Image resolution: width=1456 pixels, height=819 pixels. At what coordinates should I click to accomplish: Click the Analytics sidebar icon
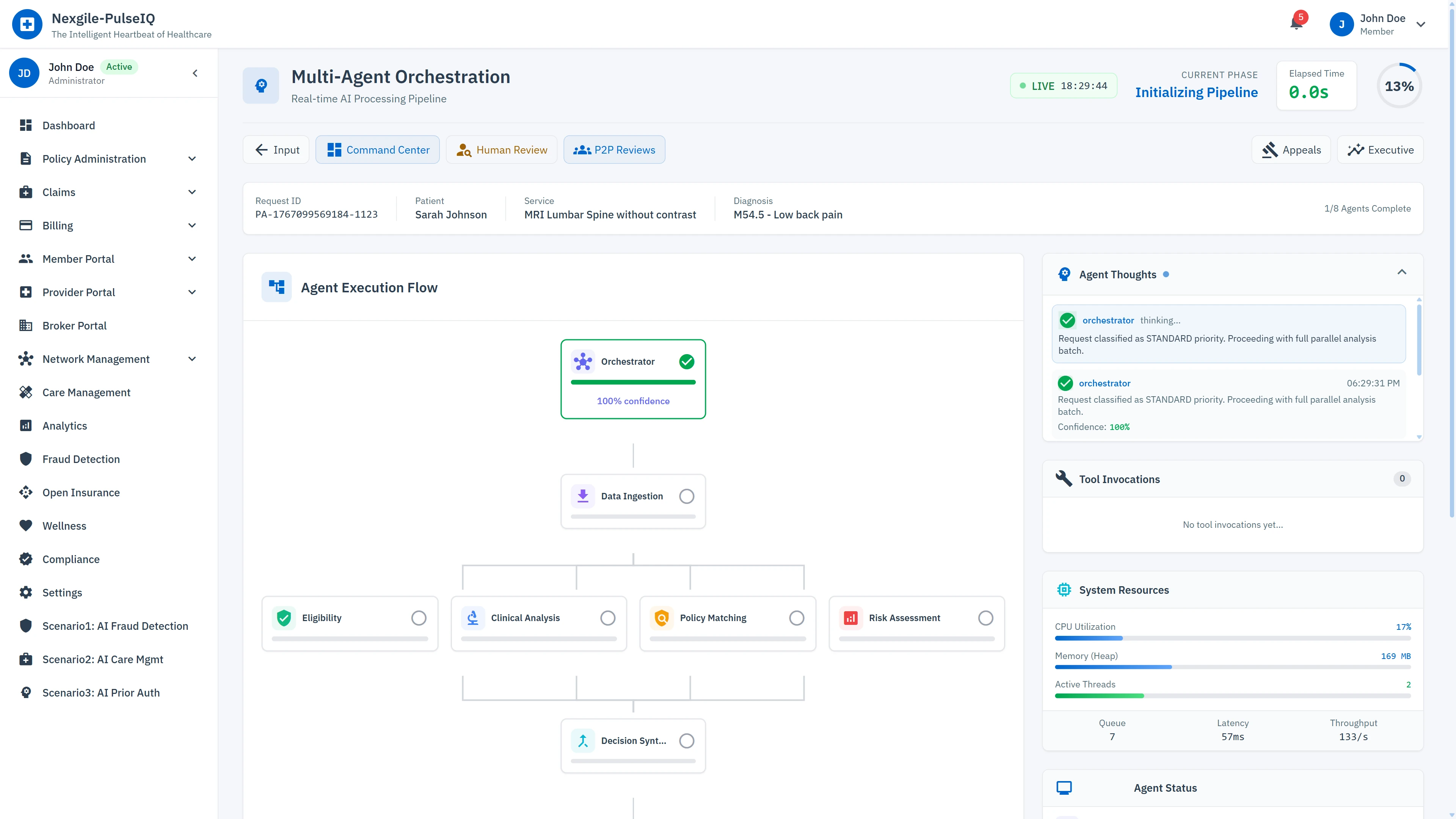point(26,425)
